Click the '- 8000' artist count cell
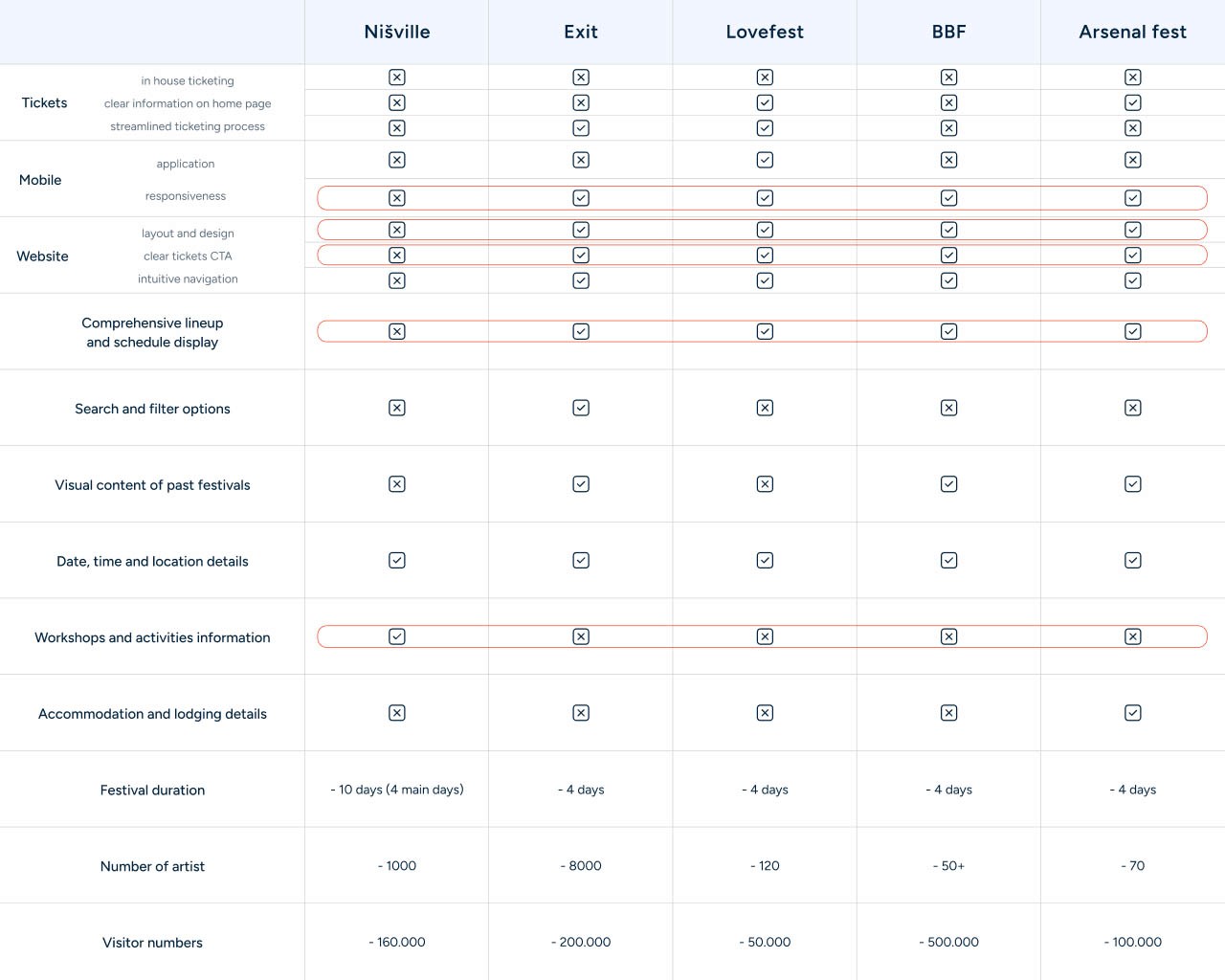 [x=581, y=866]
